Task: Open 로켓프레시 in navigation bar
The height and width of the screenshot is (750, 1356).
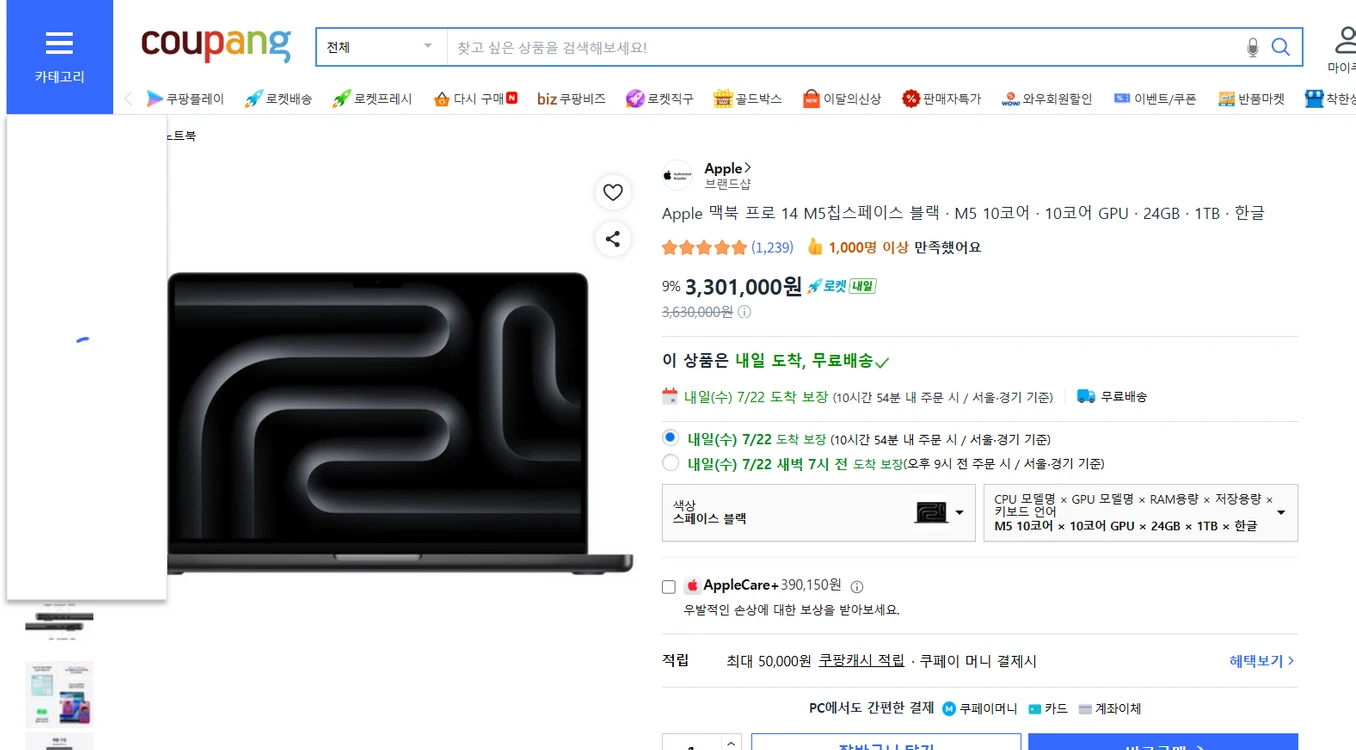Action: (x=372, y=99)
